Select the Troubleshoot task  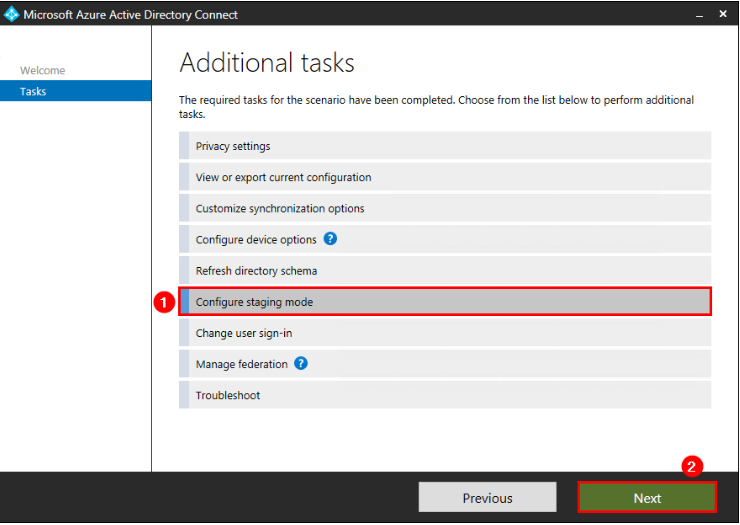coord(445,395)
